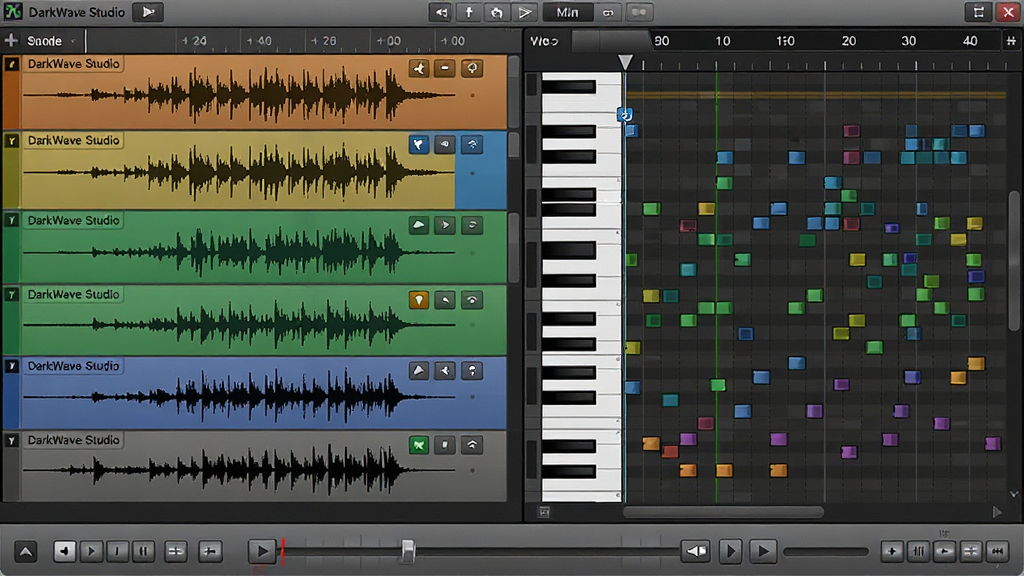Click the first button on upper green track
The height and width of the screenshot is (576, 1024).
419,225
